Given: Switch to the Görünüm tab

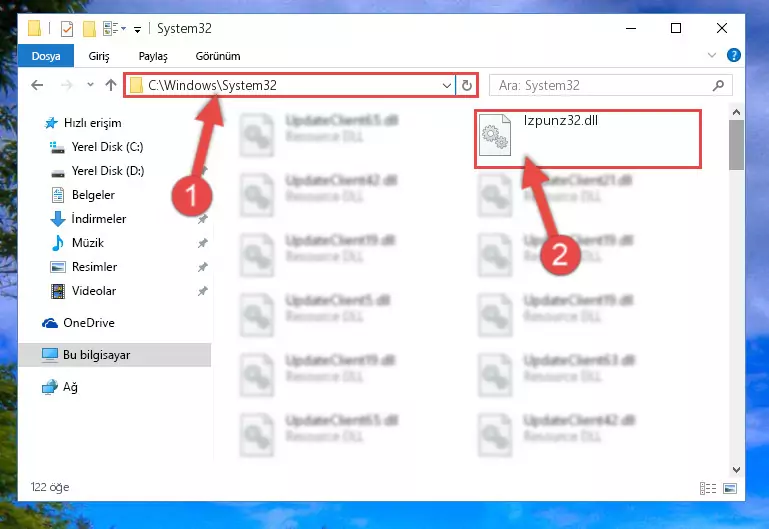Looking at the screenshot, I should pyautogui.click(x=218, y=56).
